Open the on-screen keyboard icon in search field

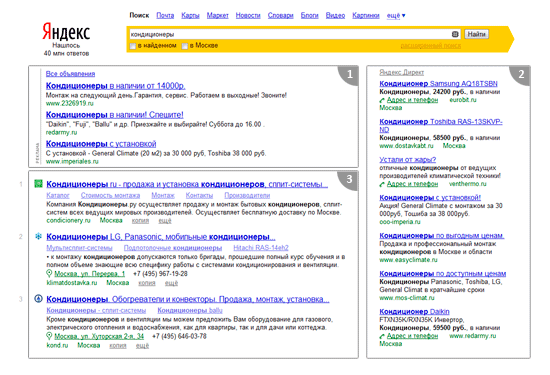tap(455, 34)
